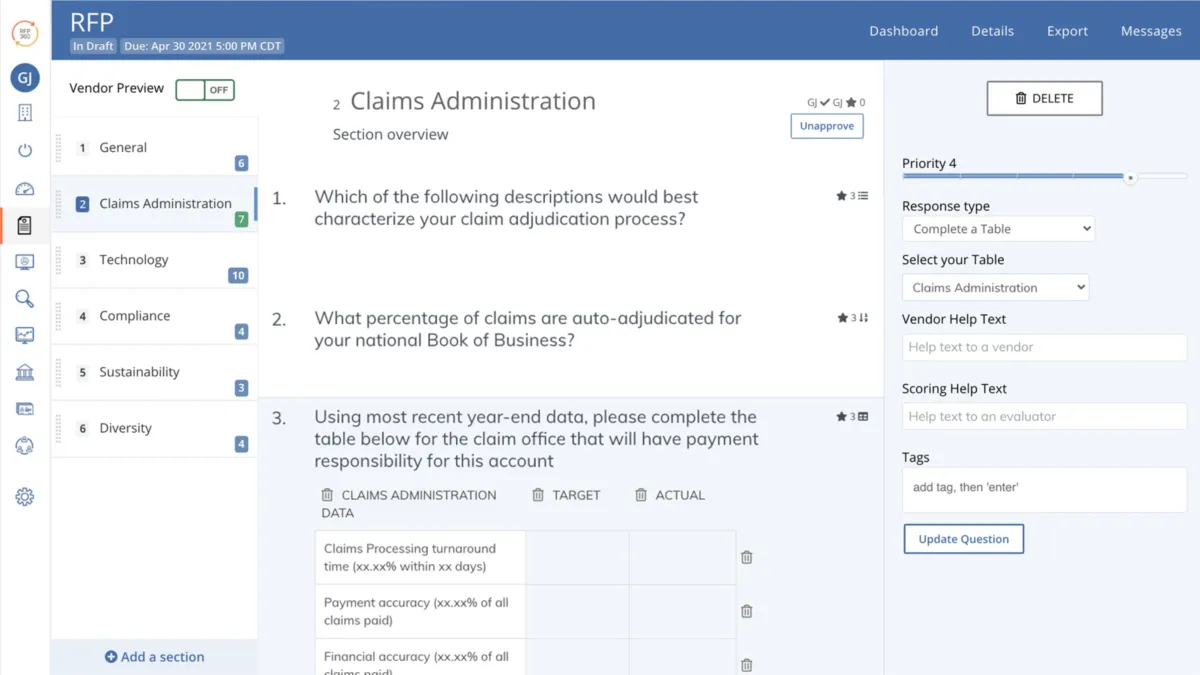The width and height of the screenshot is (1200, 675).
Task: Click the Update Question button
Action: 964,539
